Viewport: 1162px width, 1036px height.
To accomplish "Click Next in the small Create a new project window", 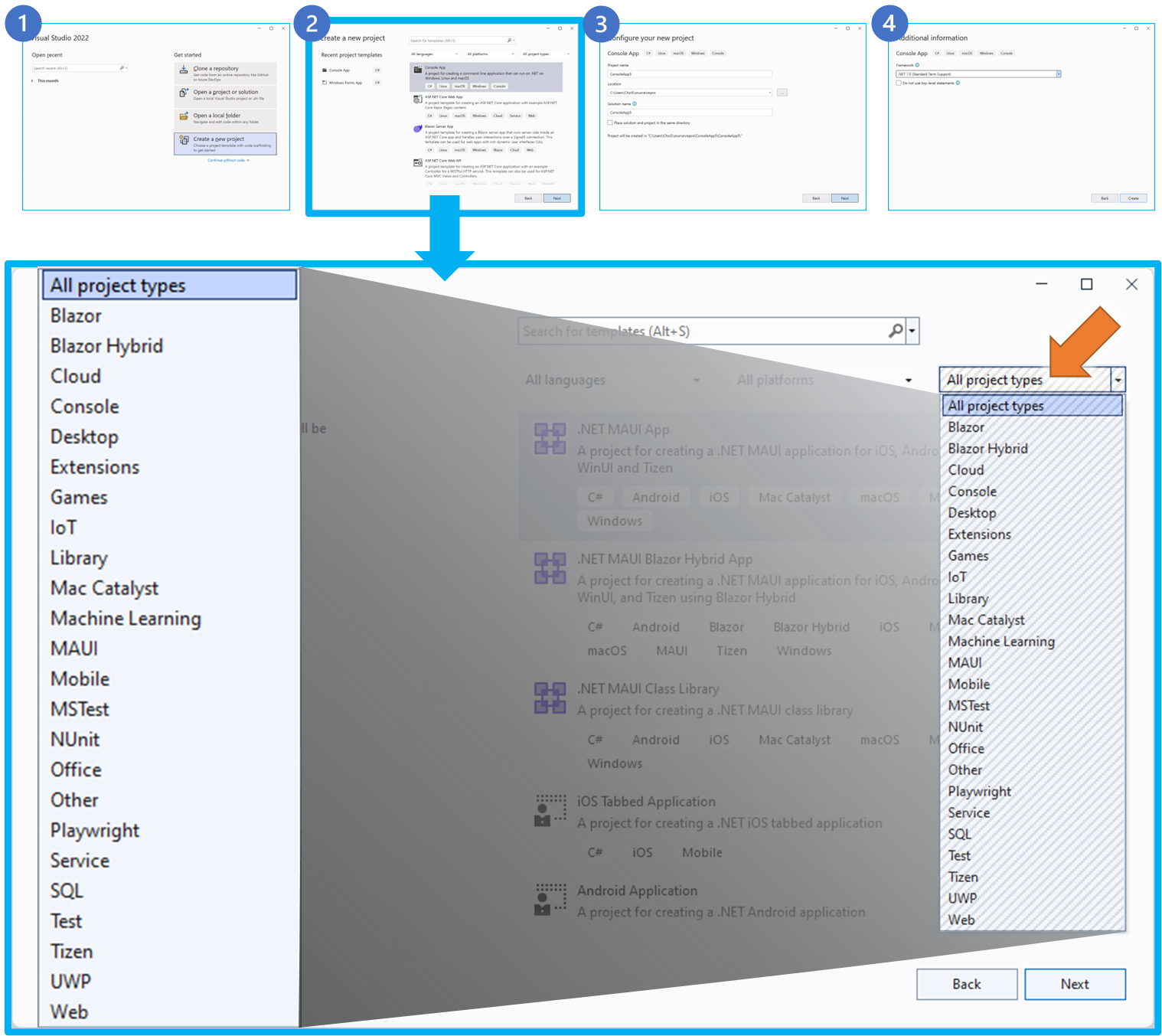I will pos(557,198).
